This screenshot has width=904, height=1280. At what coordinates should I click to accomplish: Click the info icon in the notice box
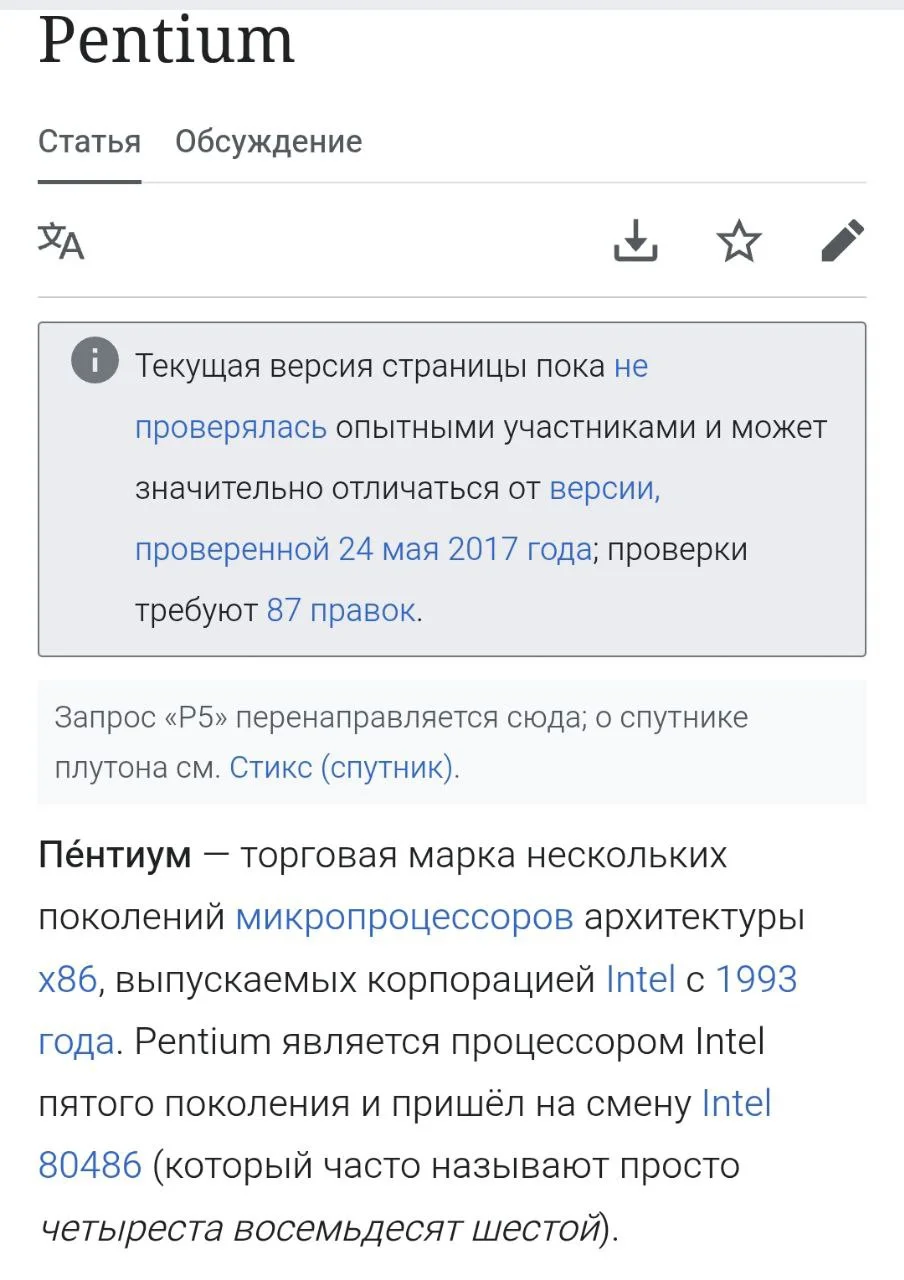pyautogui.click(x=94, y=363)
